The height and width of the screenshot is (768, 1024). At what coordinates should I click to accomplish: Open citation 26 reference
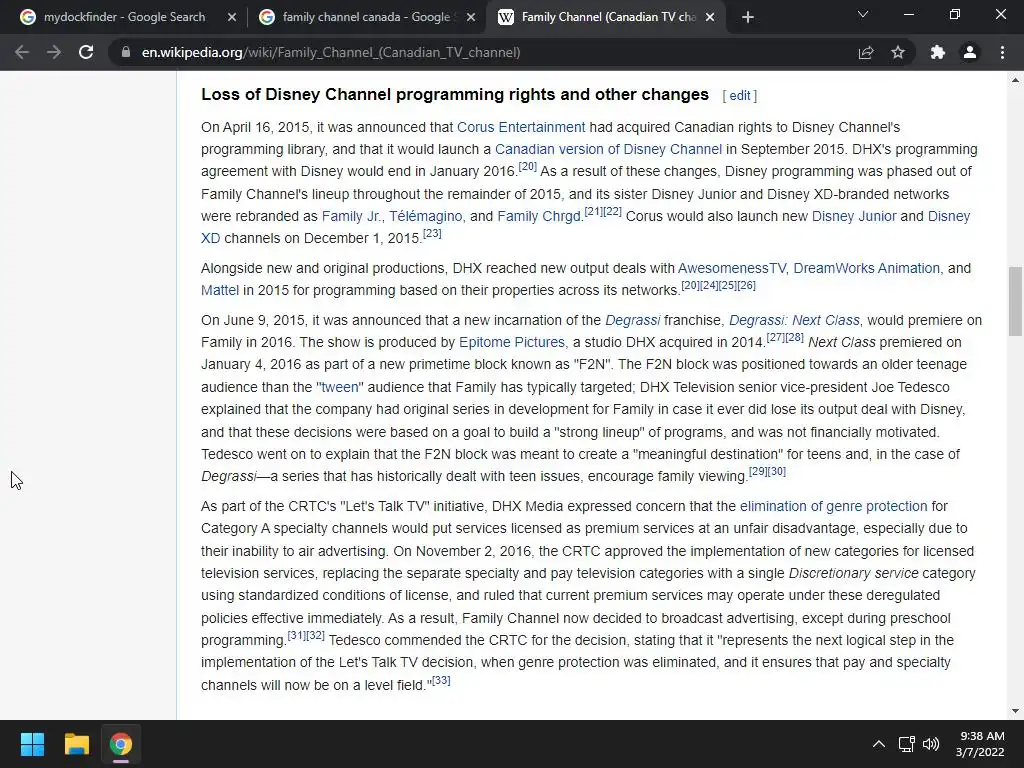pyautogui.click(x=746, y=285)
